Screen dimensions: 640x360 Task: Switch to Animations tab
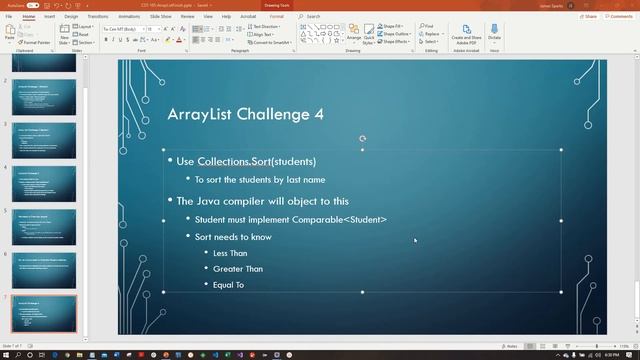[129, 16]
